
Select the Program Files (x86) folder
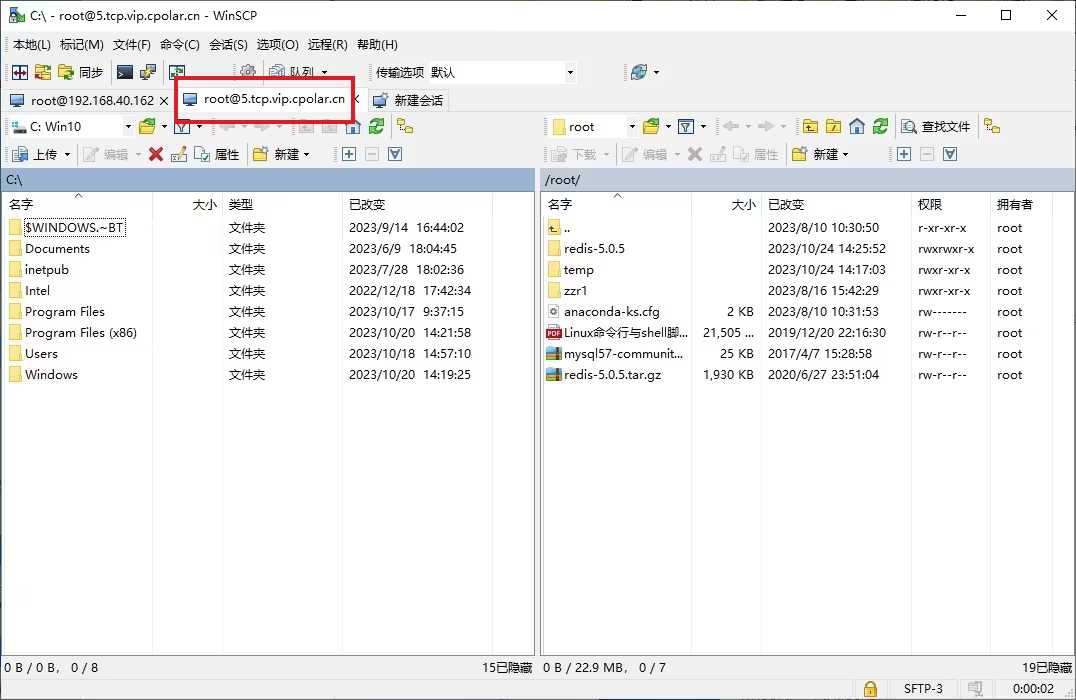tap(81, 333)
